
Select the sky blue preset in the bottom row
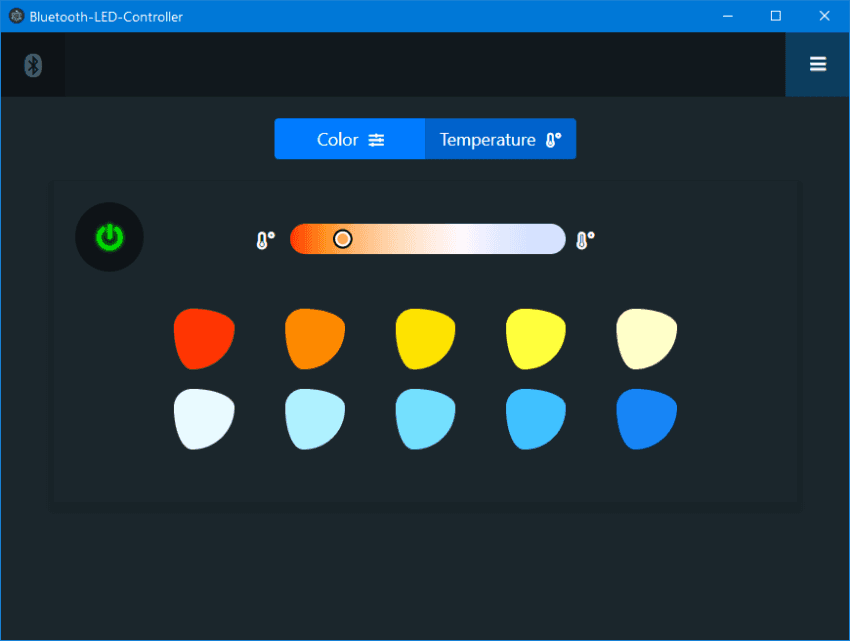pyautogui.click(x=535, y=419)
